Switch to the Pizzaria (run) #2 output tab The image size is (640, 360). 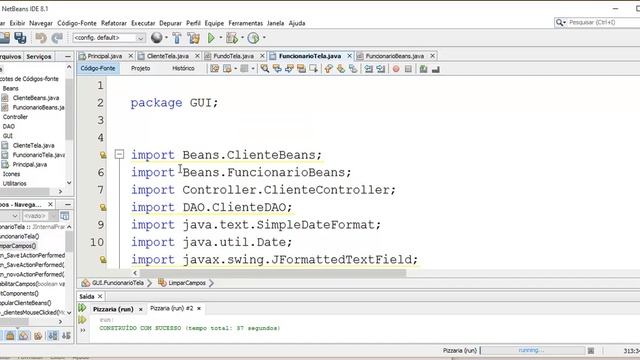tap(171, 308)
